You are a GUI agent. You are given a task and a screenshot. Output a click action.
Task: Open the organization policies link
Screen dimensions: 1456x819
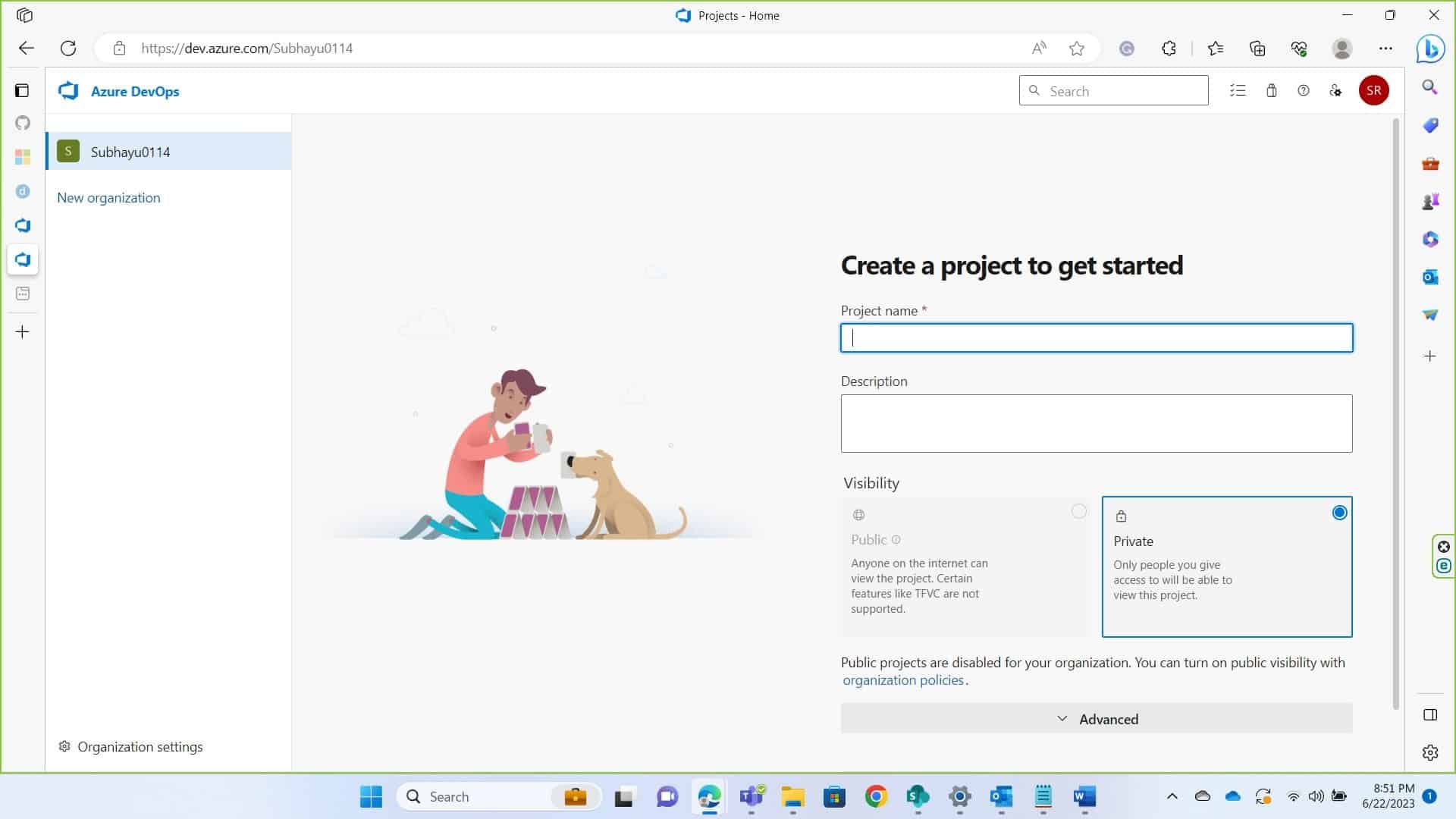pos(902,680)
